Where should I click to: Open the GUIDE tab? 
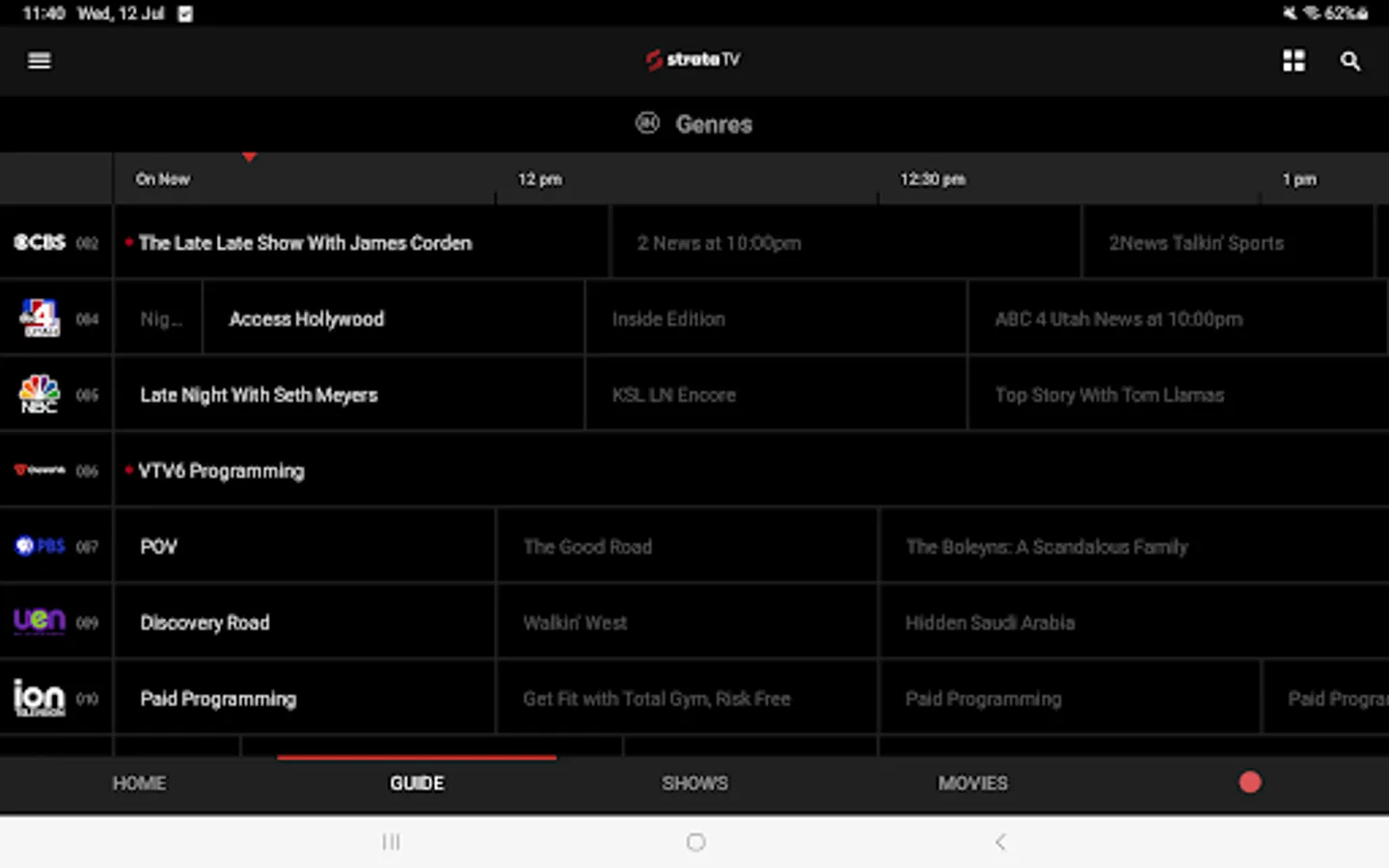click(x=417, y=783)
